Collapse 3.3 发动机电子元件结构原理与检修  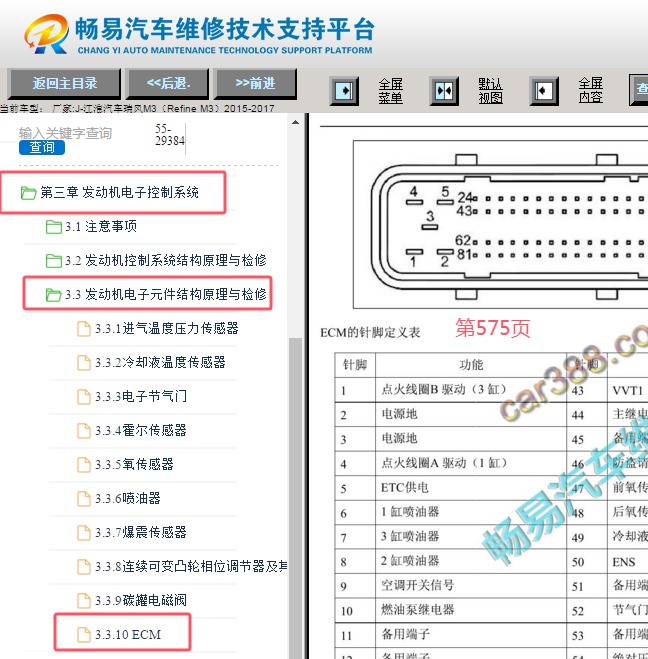point(166,294)
